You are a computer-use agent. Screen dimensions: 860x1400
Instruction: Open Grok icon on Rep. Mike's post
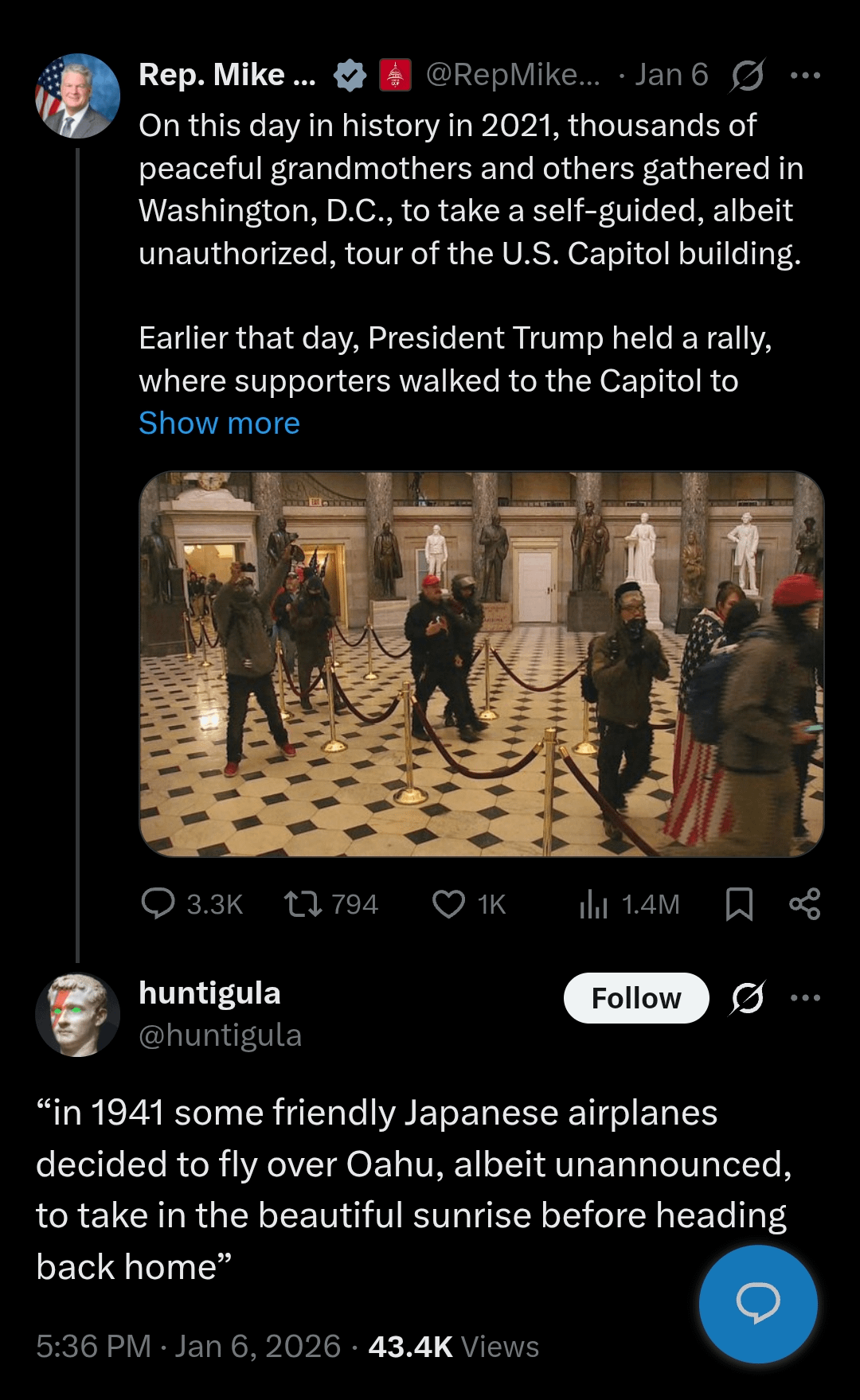(747, 76)
